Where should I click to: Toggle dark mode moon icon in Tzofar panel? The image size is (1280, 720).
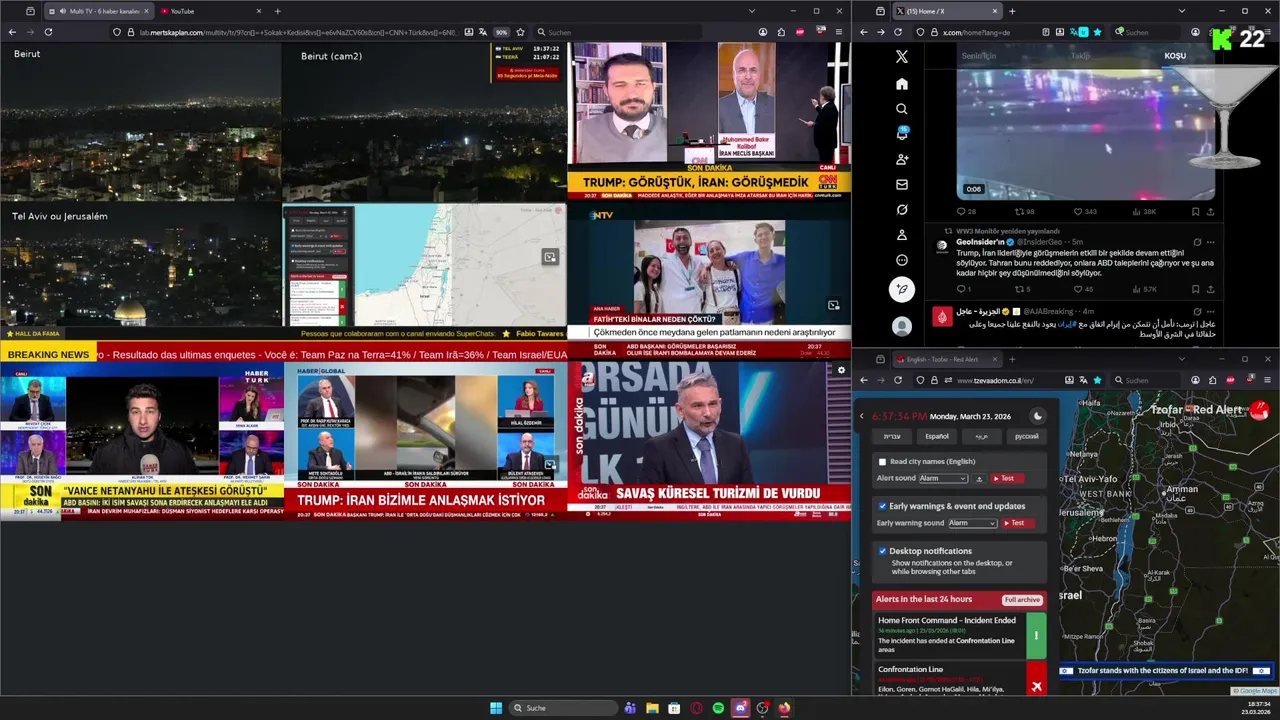pos(1037,416)
